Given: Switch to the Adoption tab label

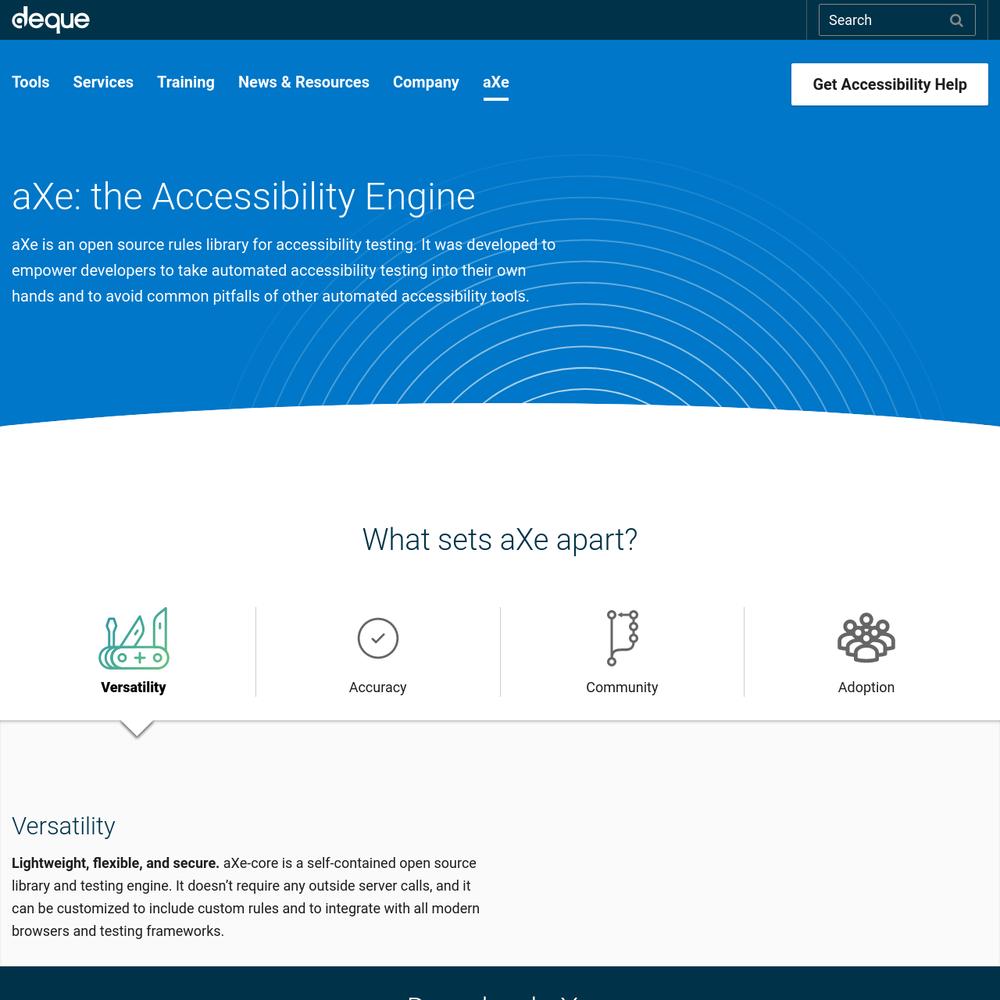Looking at the screenshot, I should point(866,688).
